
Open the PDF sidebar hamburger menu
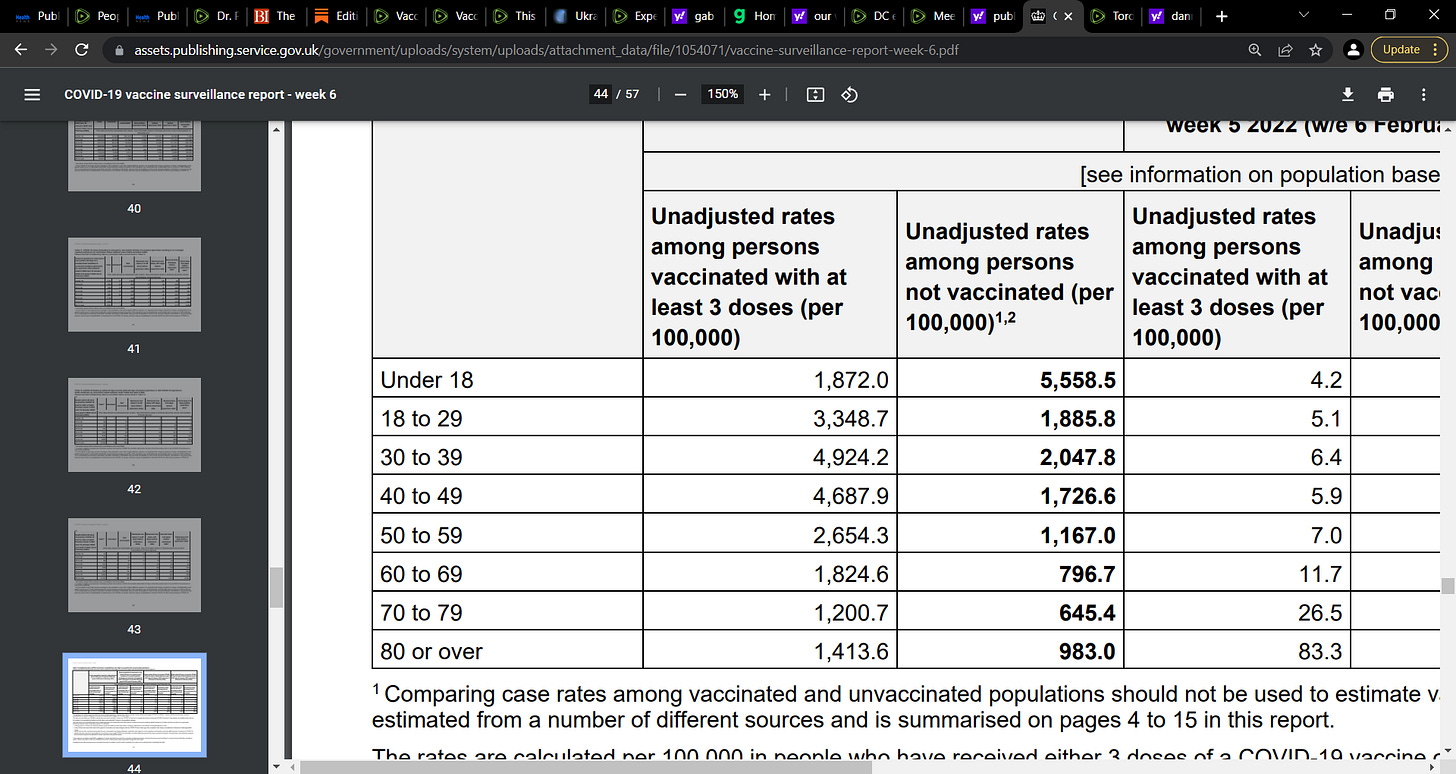pyautogui.click(x=32, y=94)
